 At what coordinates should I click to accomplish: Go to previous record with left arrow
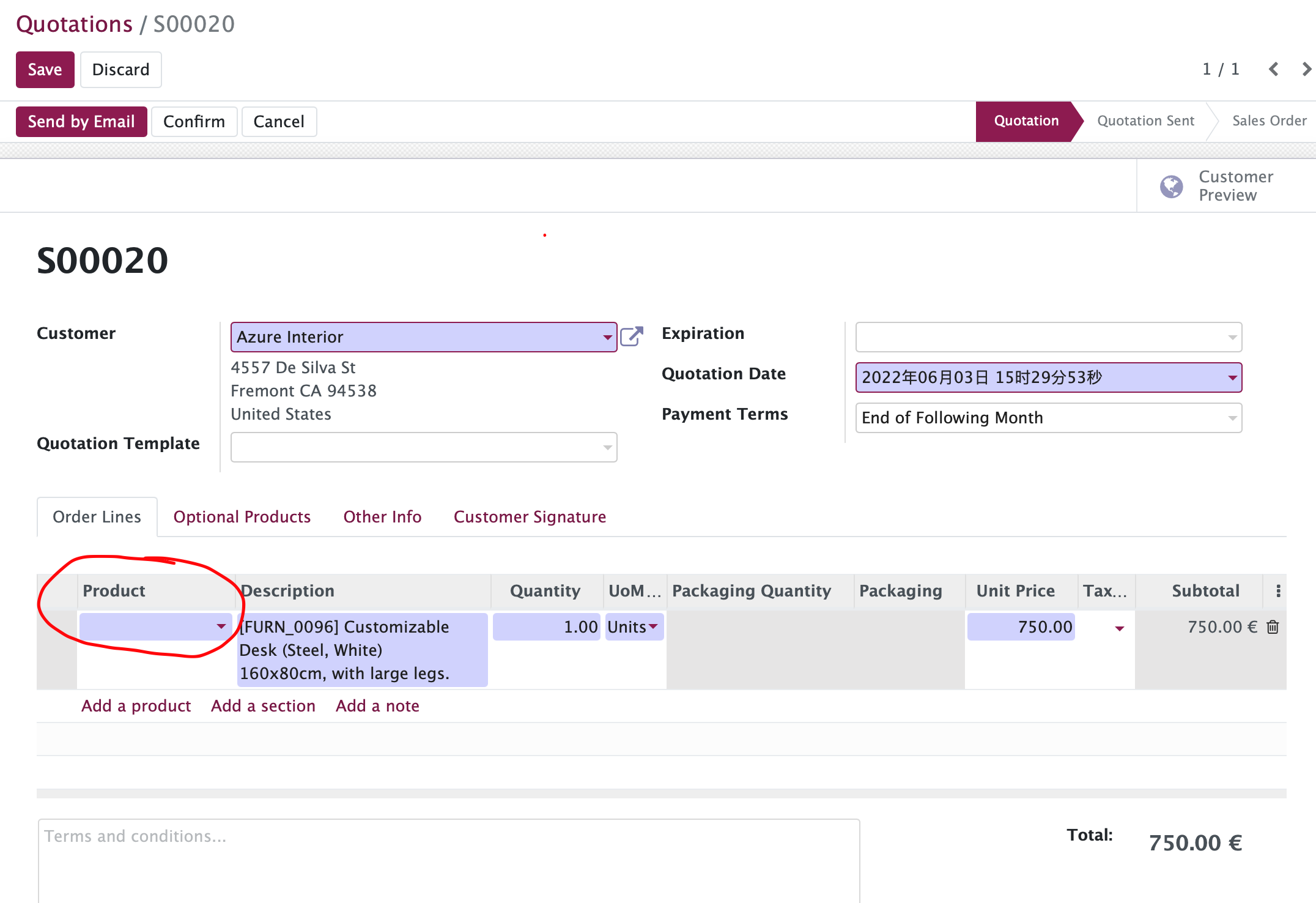point(1273,69)
